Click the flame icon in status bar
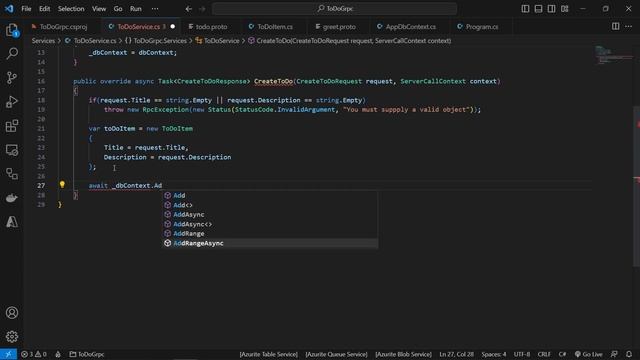The height and width of the screenshot is (360, 640). [x=58, y=354]
